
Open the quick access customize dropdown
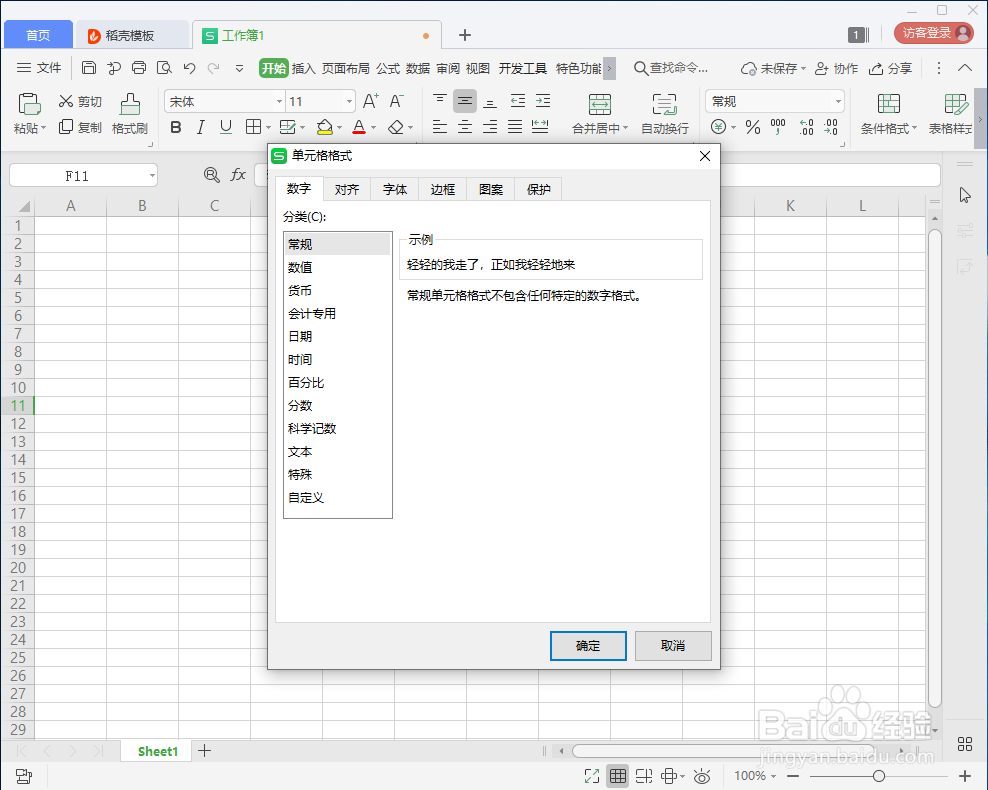239,68
